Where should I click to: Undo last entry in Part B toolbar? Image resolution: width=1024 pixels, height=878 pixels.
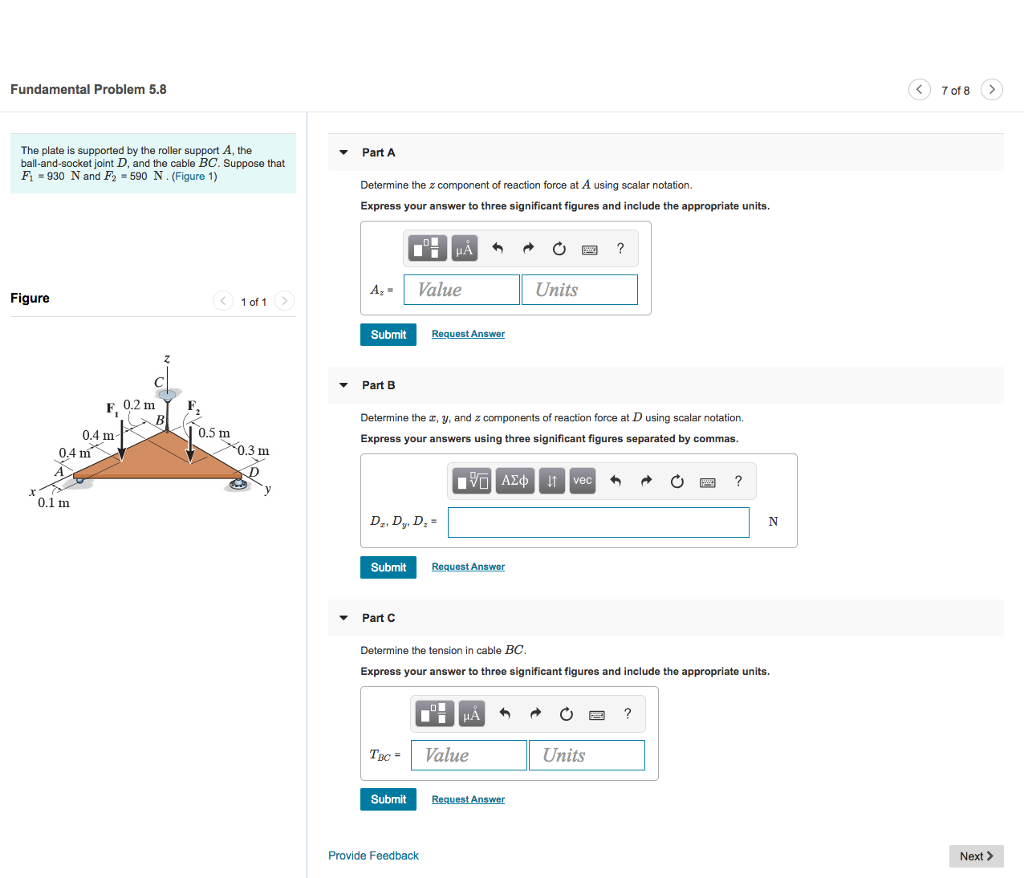click(x=615, y=481)
